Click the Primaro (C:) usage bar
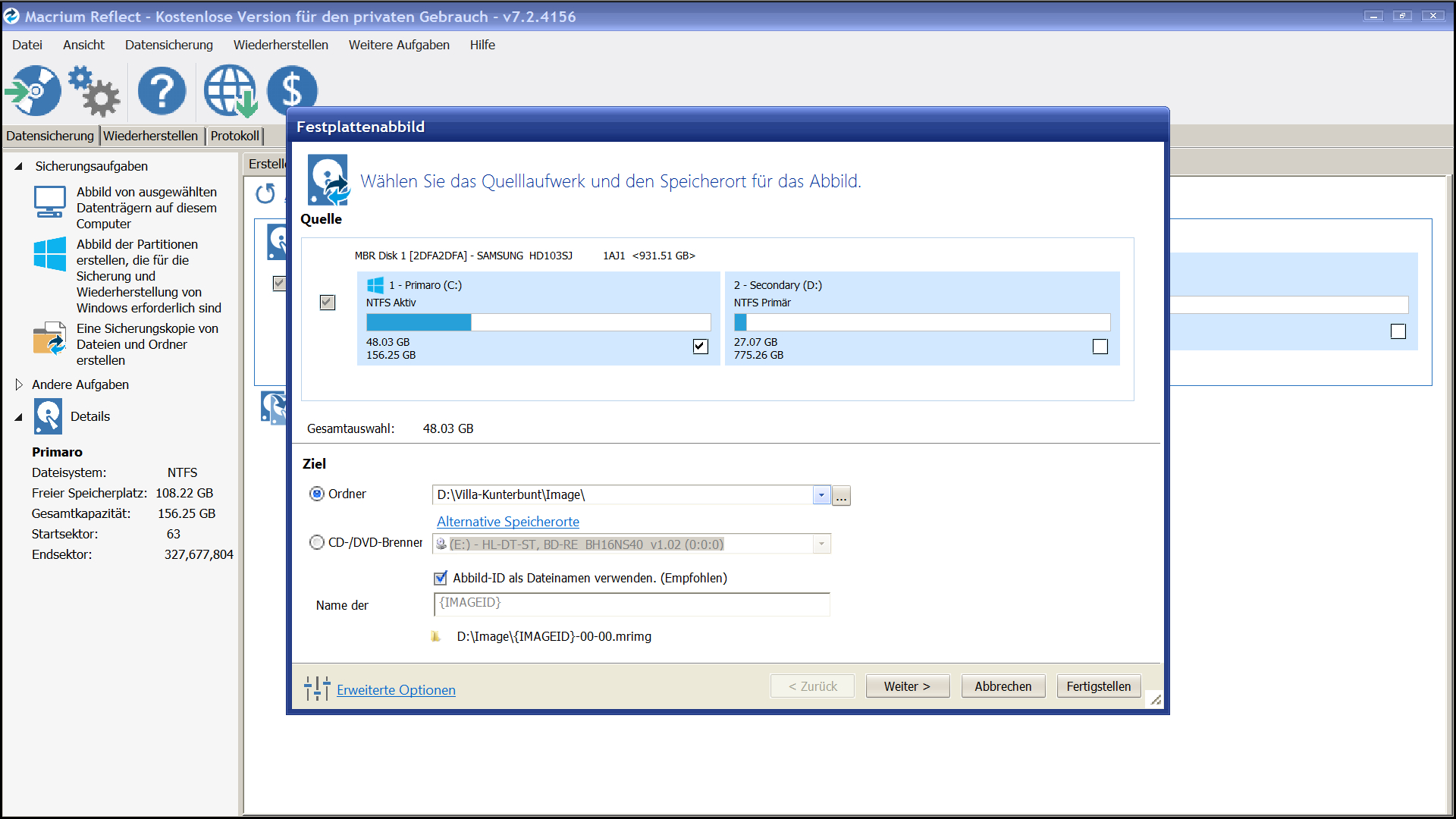 [x=538, y=322]
